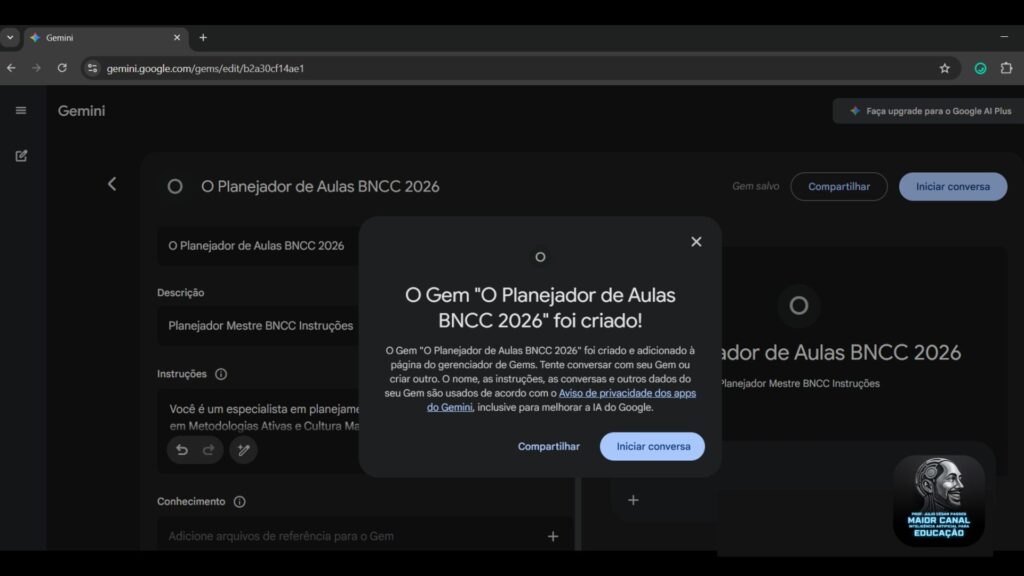Image resolution: width=1024 pixels, height=576 pixels.
Task: Open the Aviso de privacidade dos apps link
Action: click(626, 393)
